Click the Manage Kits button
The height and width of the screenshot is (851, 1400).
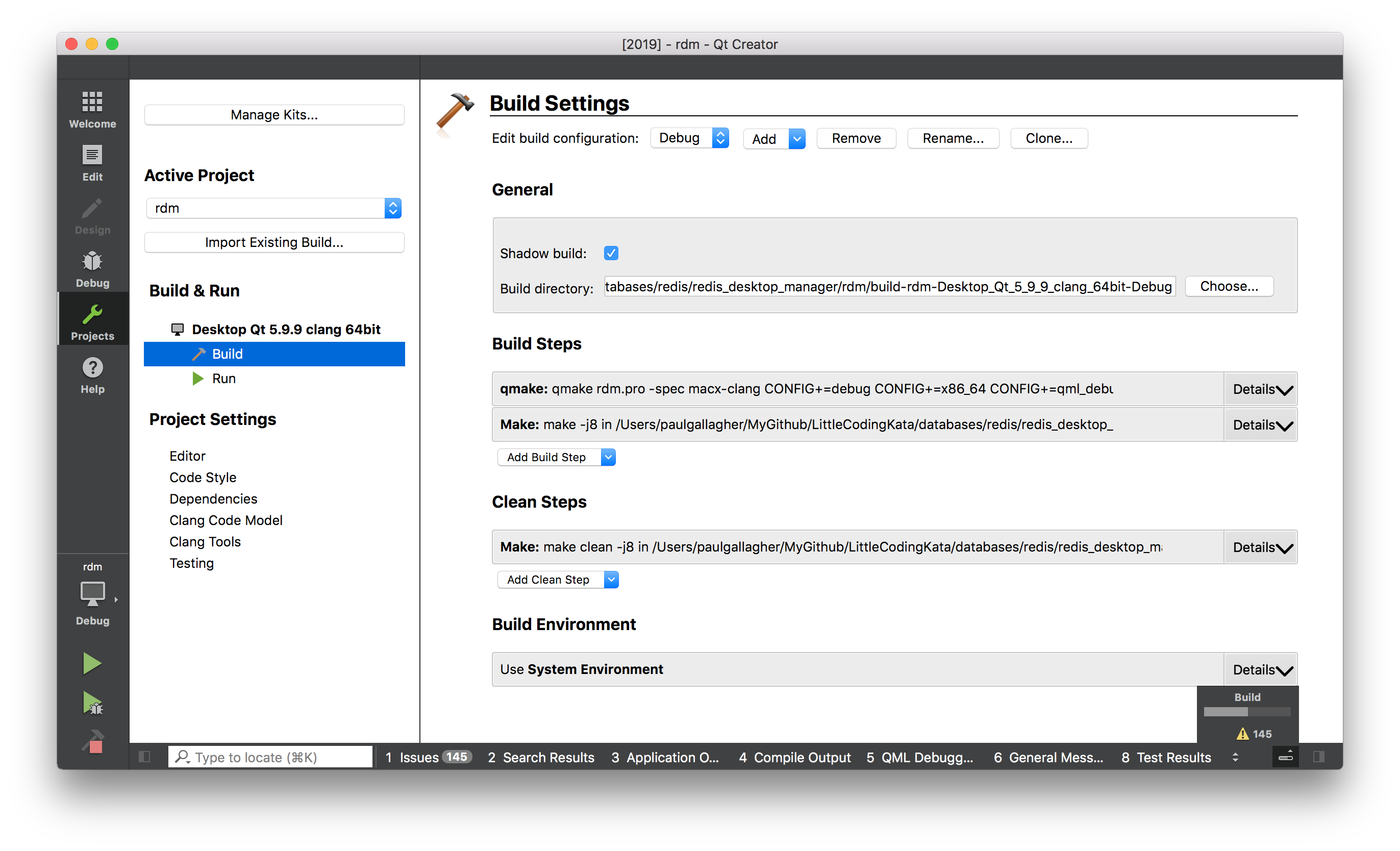[274, 115]
